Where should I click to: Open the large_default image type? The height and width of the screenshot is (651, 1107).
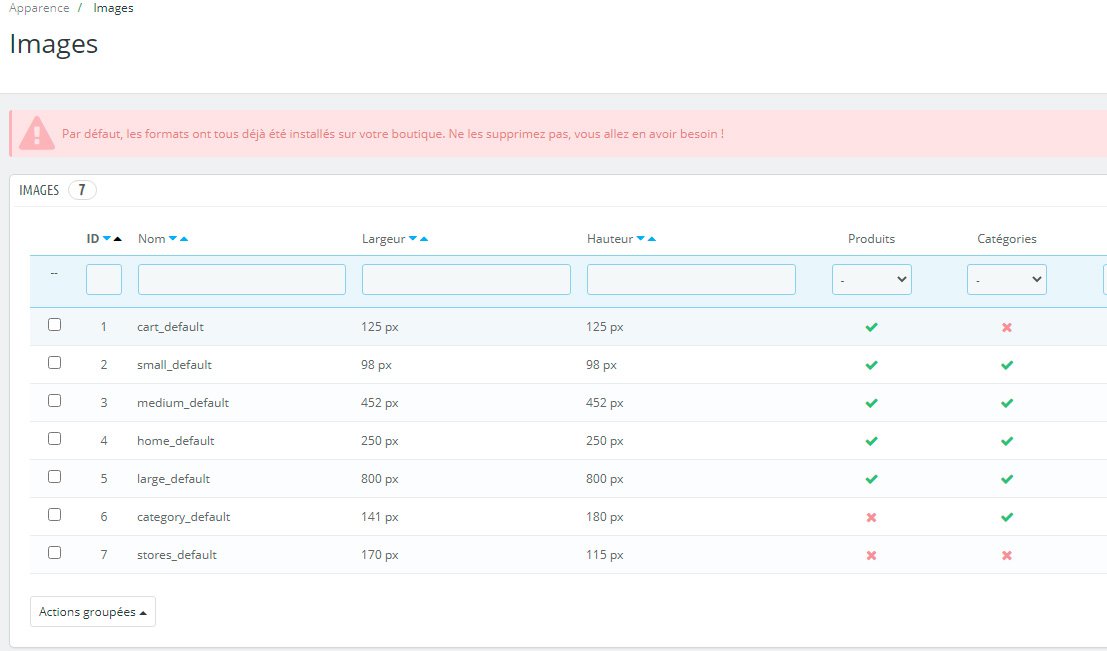click(x=174, y=479)
